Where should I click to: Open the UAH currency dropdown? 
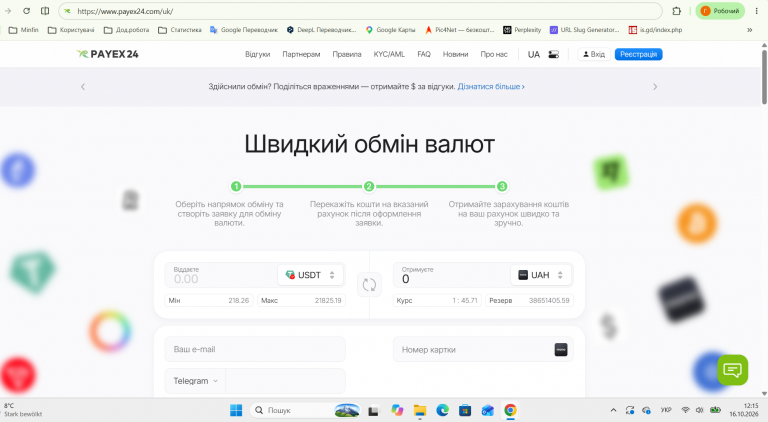point(540,275)
